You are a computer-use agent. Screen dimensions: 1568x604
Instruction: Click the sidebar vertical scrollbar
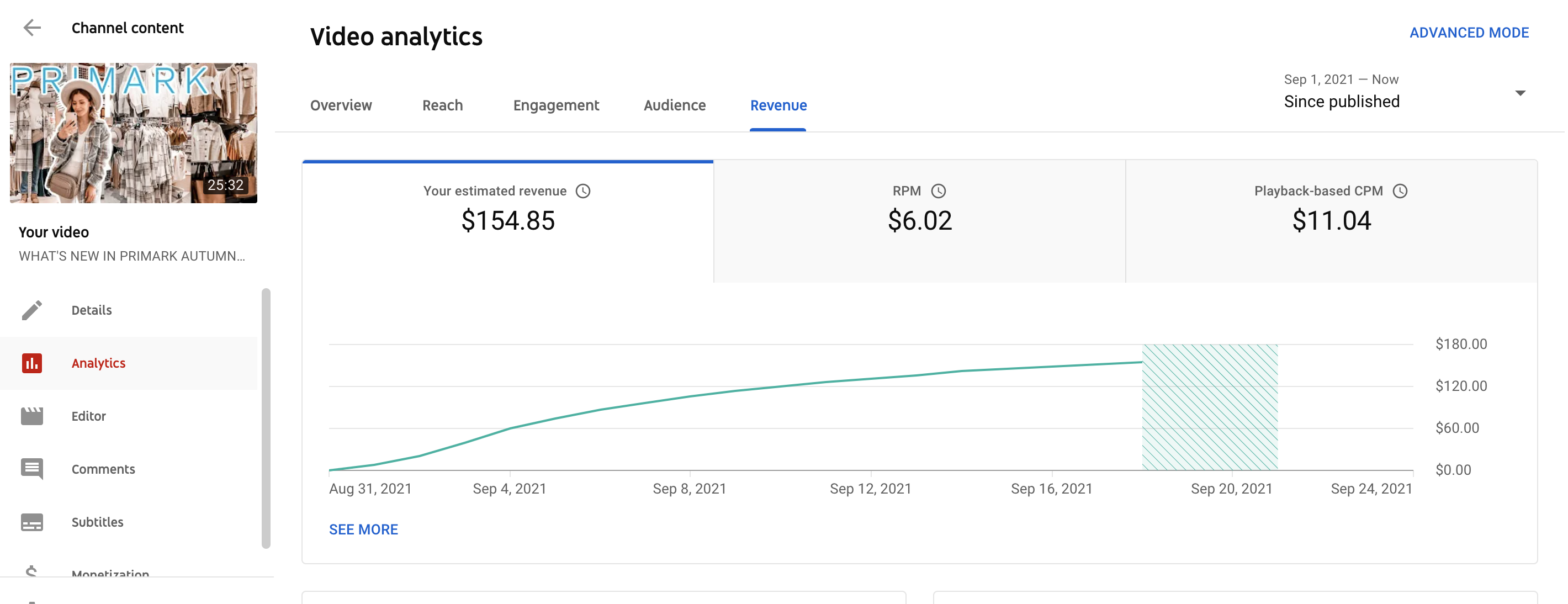click(x=266, y=418)
